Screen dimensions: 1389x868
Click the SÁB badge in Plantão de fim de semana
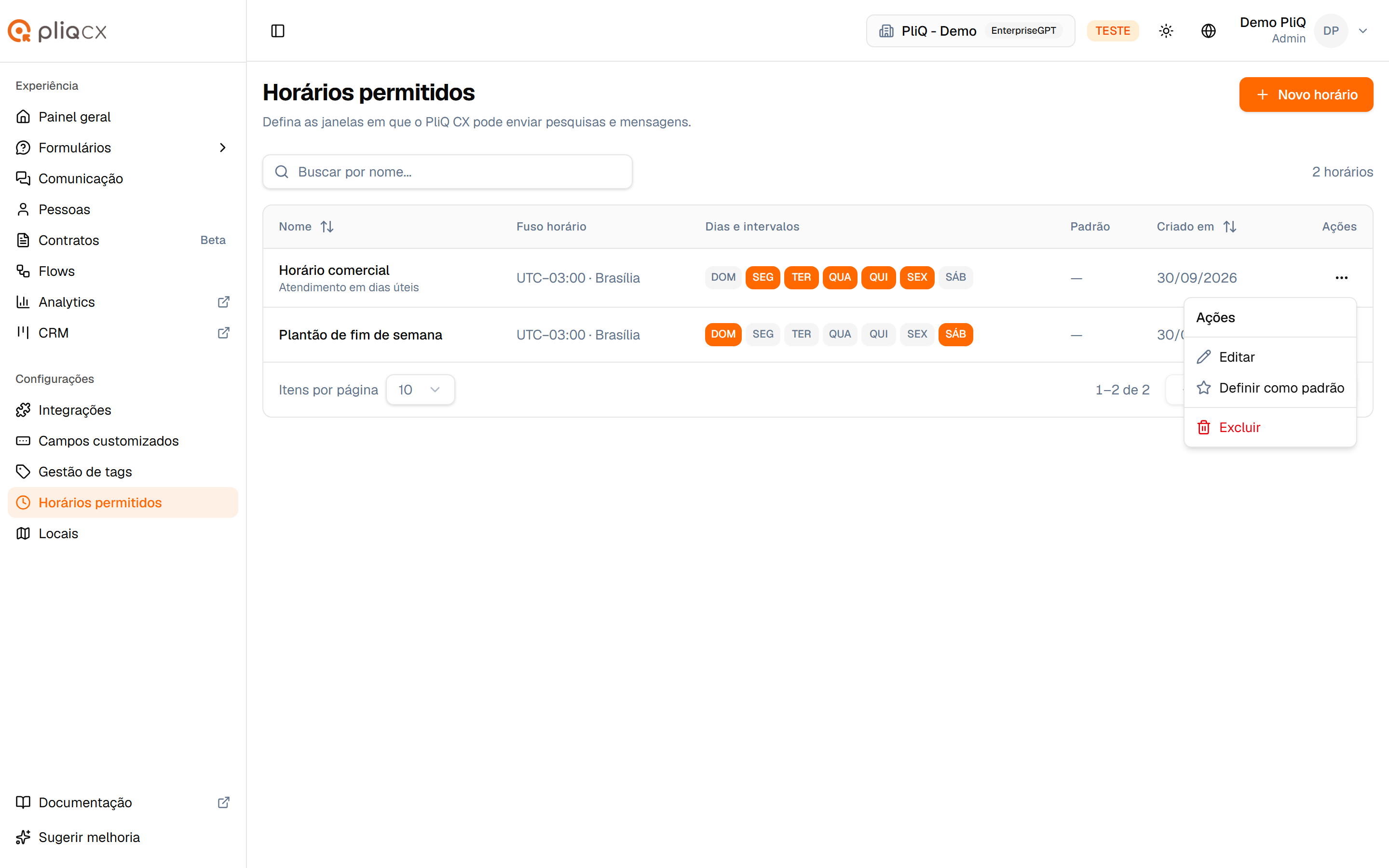[955, 334]
